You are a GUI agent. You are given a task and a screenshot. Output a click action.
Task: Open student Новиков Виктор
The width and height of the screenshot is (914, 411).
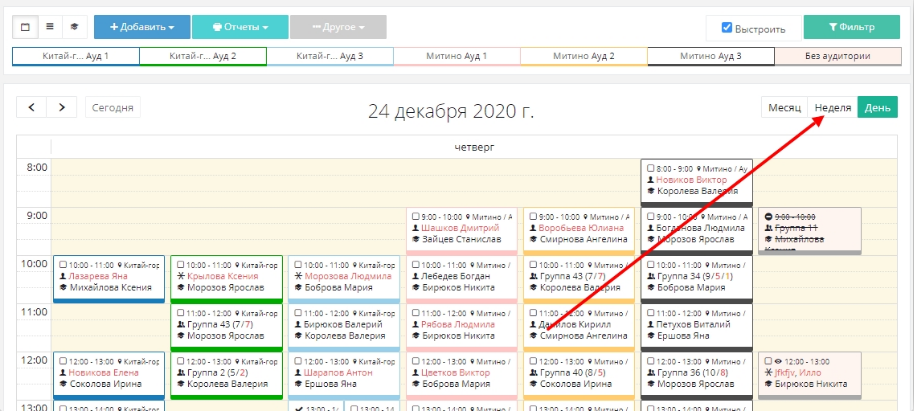point(691,180)
